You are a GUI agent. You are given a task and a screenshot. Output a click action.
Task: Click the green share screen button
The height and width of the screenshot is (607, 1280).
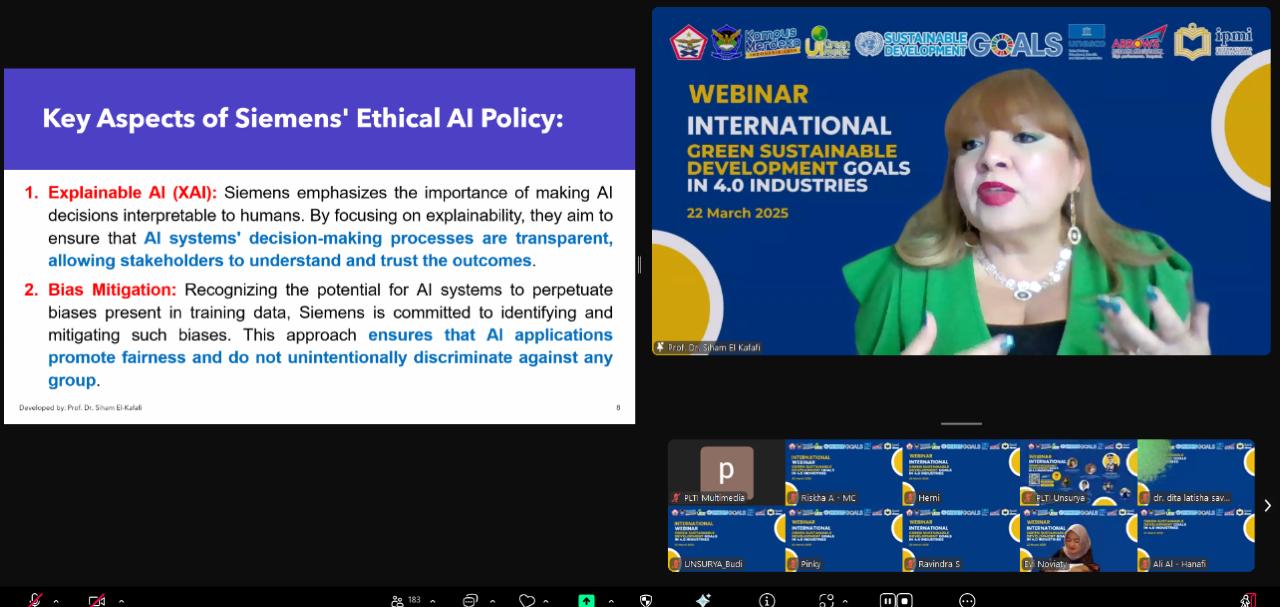coord(586,600)
